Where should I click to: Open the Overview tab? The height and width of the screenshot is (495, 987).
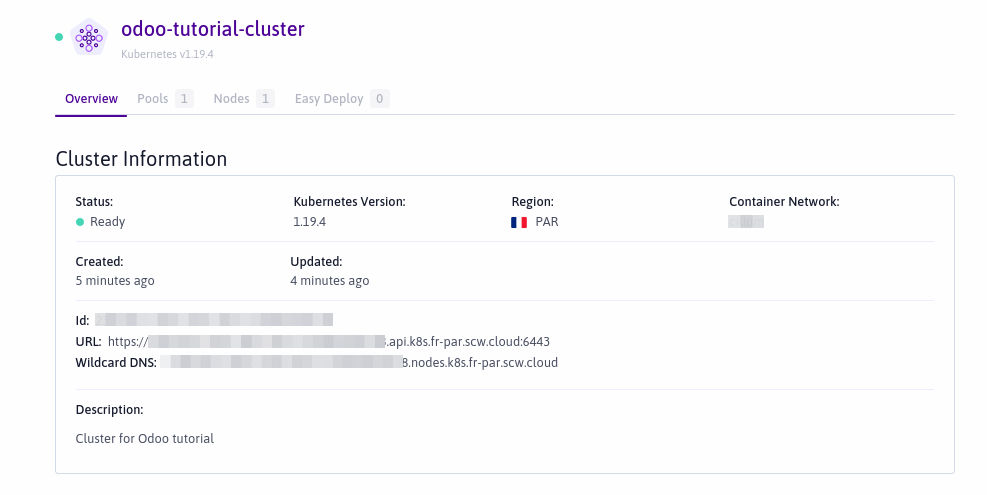pos(91,99)
